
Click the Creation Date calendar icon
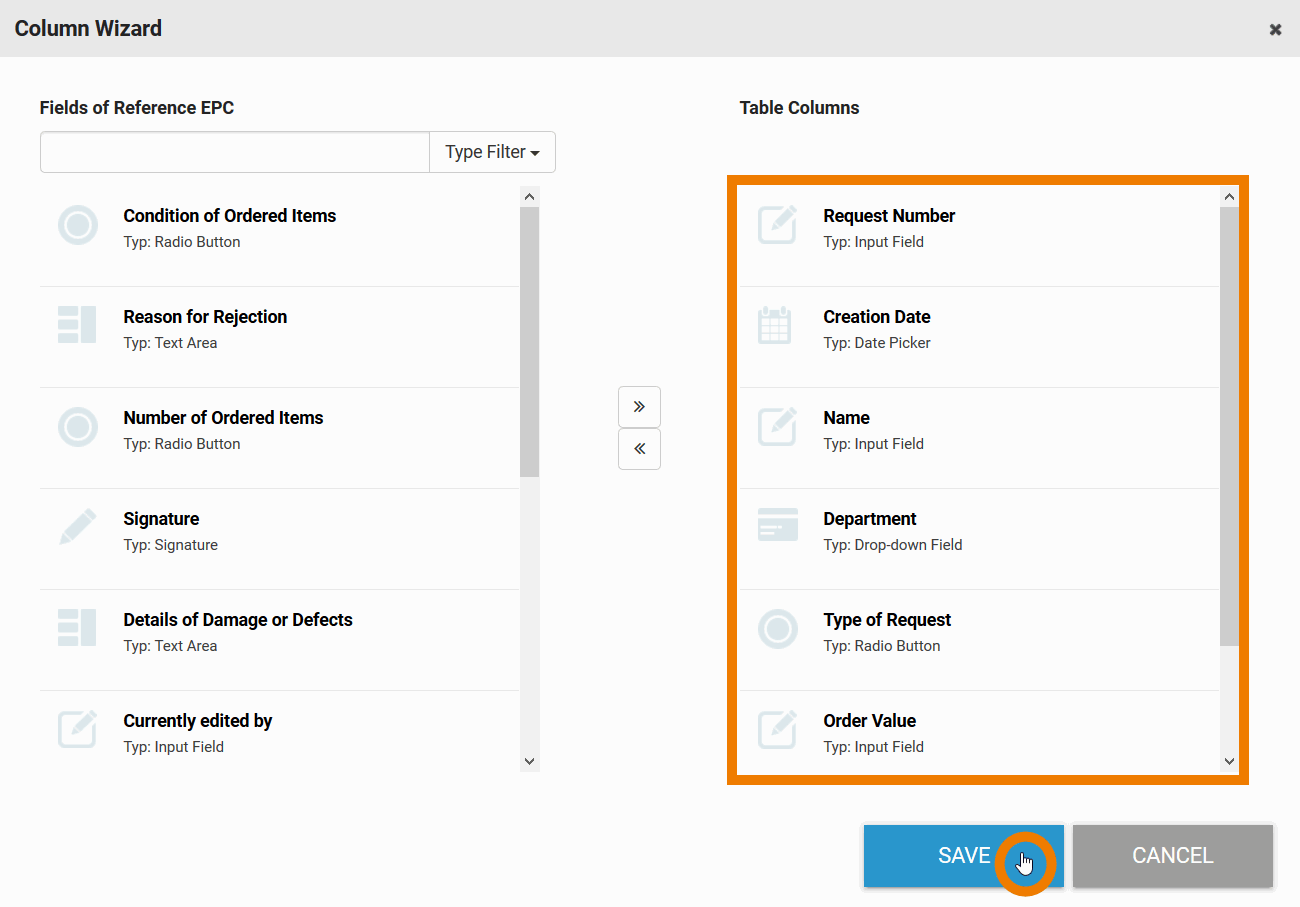775,327
